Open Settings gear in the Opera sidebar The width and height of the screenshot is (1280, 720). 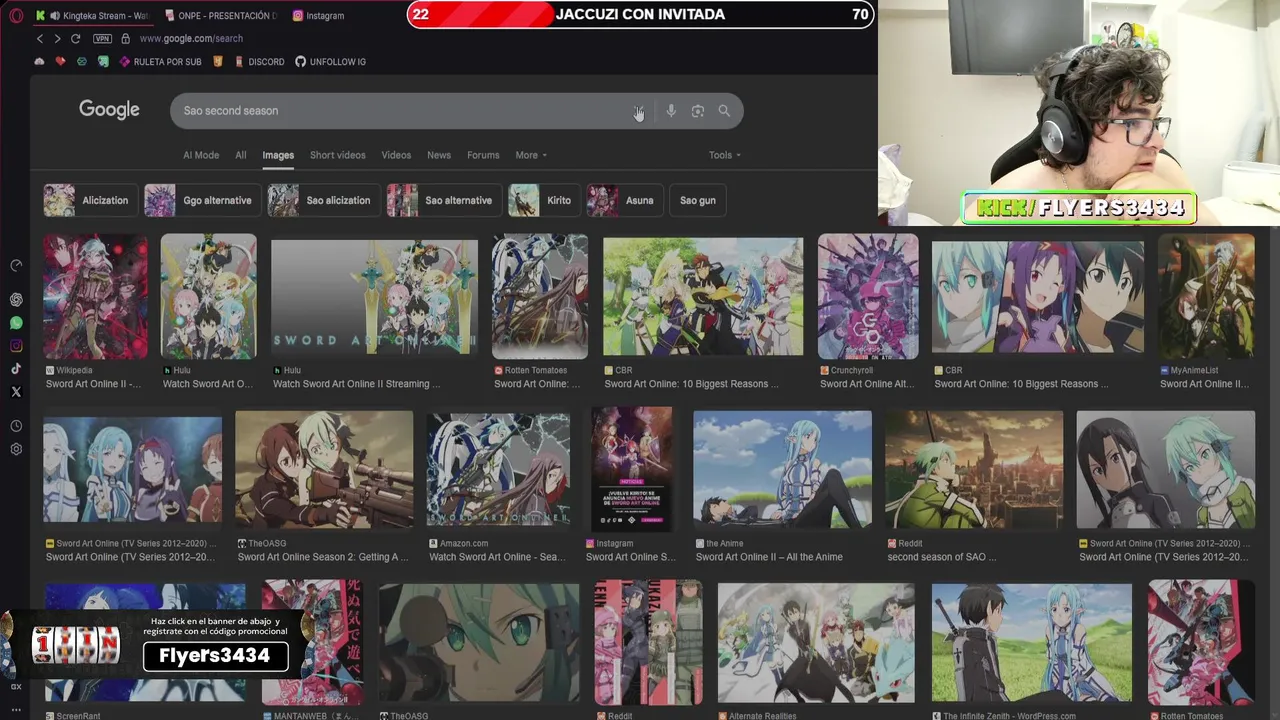point(16,449)
